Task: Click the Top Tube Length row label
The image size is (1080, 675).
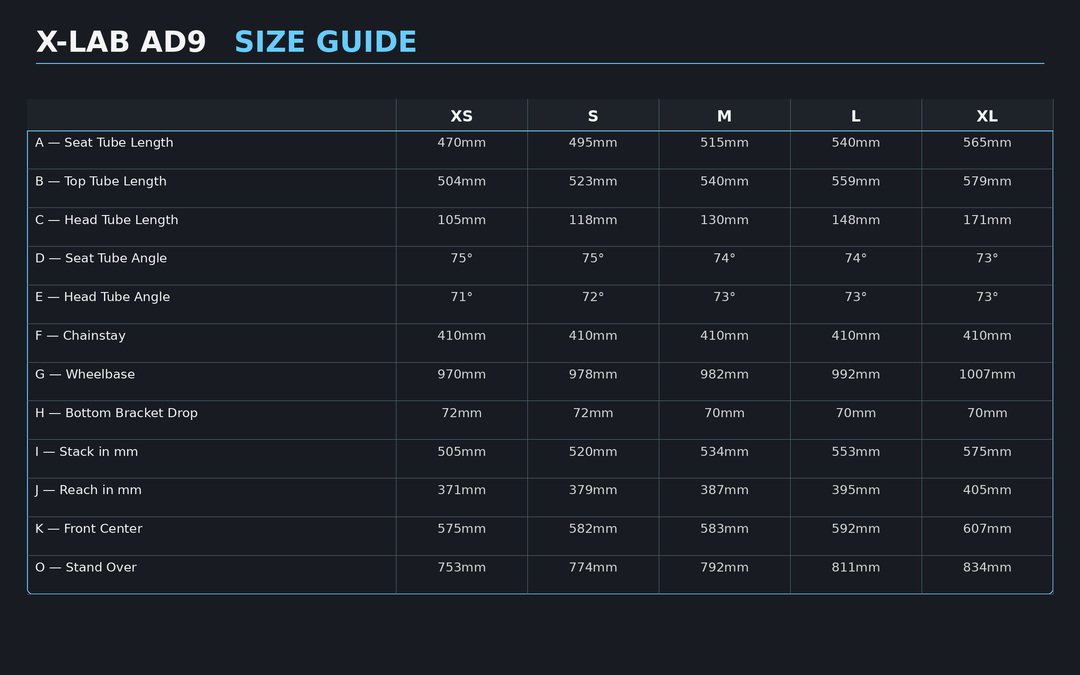Action: coord(101,182)
